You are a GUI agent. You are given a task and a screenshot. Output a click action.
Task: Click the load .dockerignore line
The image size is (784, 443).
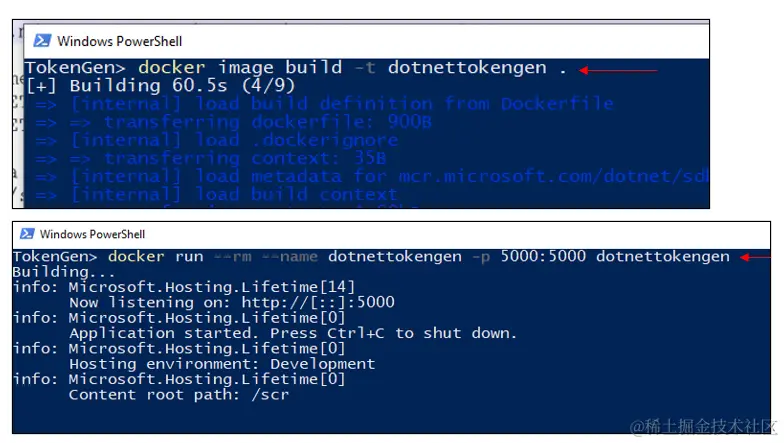click(x=216, y=140)
